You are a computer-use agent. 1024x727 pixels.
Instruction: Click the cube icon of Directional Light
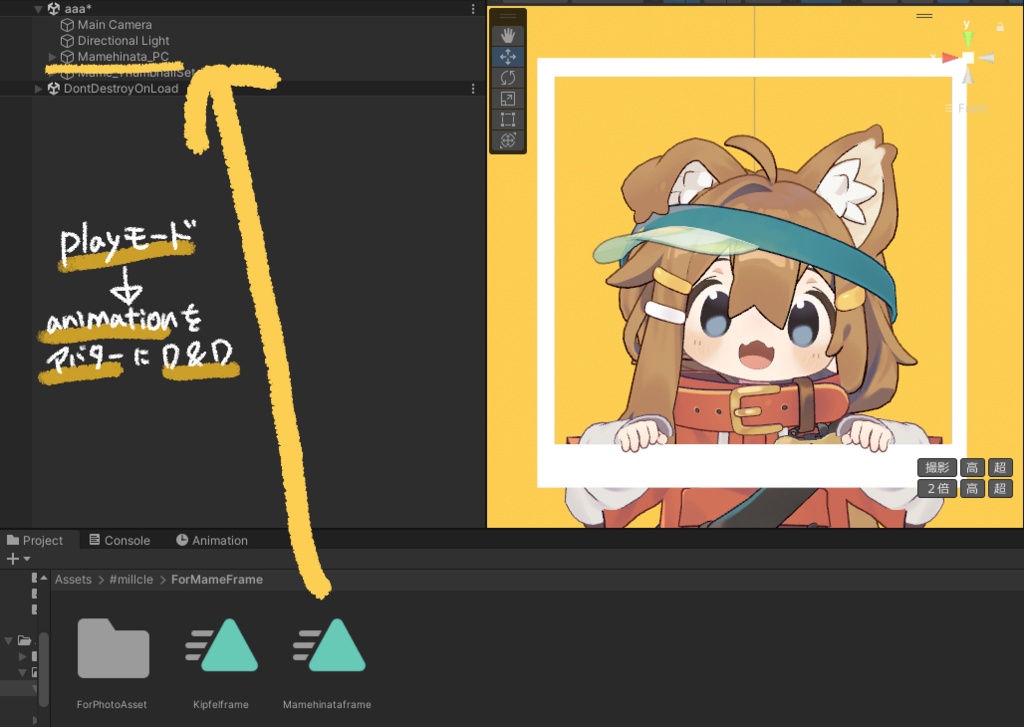(x=67, y=41)
